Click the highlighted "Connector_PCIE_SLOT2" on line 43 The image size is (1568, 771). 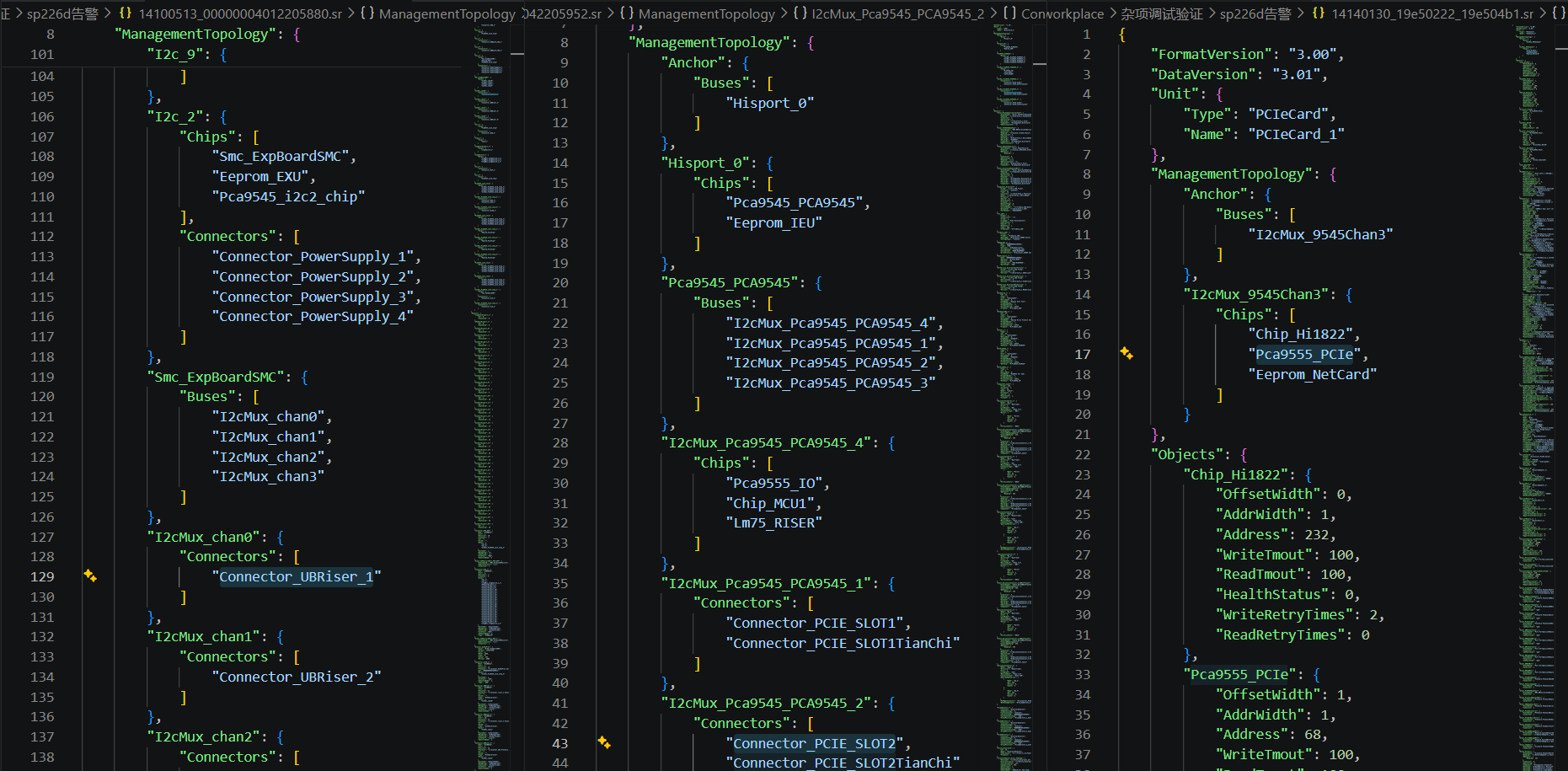click(814, 743)
